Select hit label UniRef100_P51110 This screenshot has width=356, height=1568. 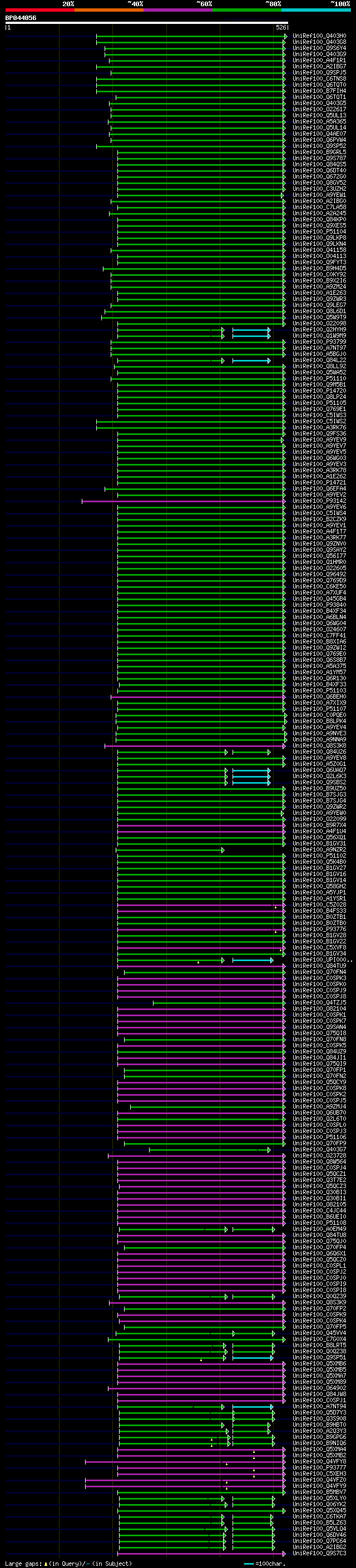click(319, 379)
